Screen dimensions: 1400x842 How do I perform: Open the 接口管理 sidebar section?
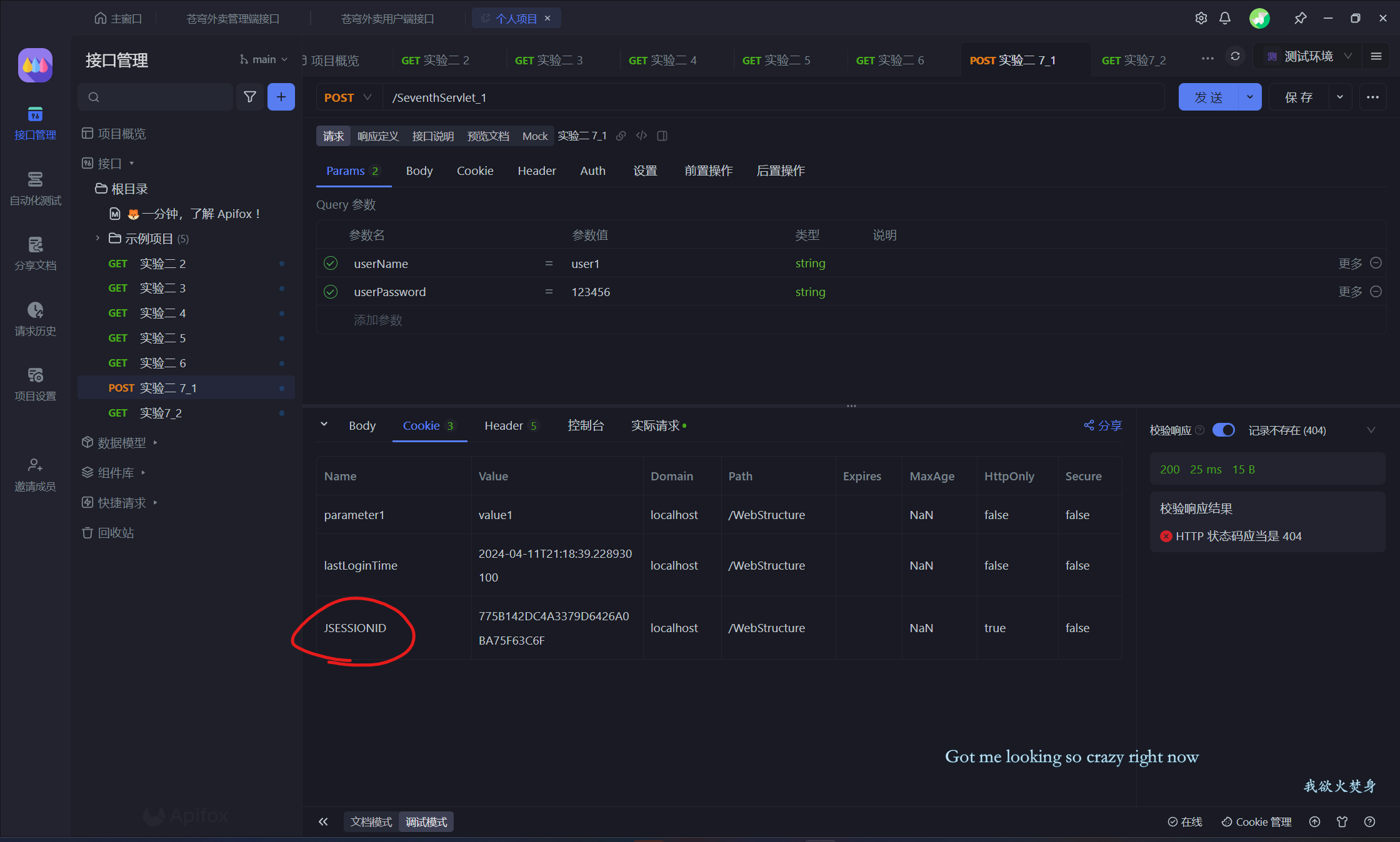(x=35, y=124)
